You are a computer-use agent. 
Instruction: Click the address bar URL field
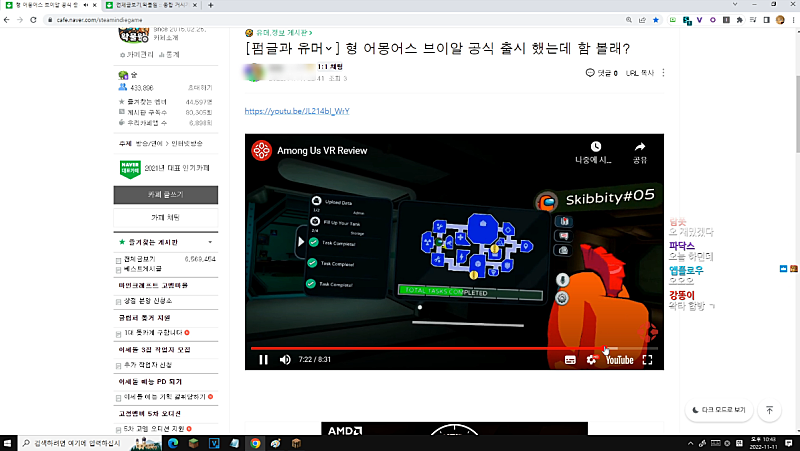point(332,20)
